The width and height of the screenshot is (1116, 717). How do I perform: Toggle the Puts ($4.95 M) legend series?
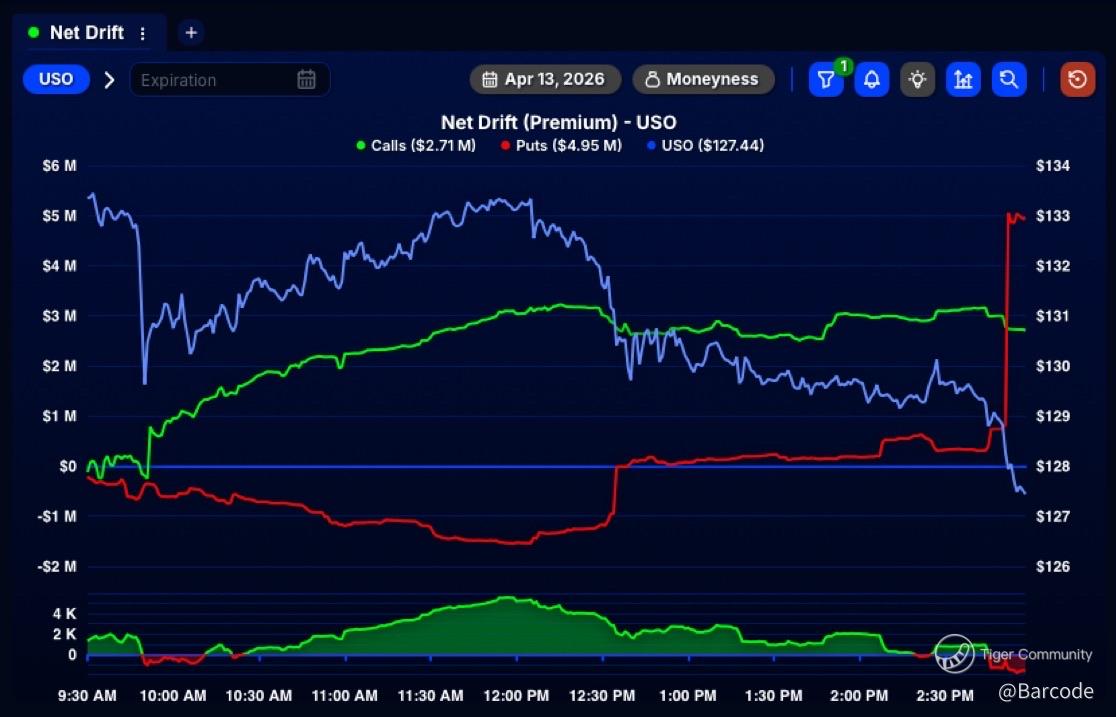(562, 145)
